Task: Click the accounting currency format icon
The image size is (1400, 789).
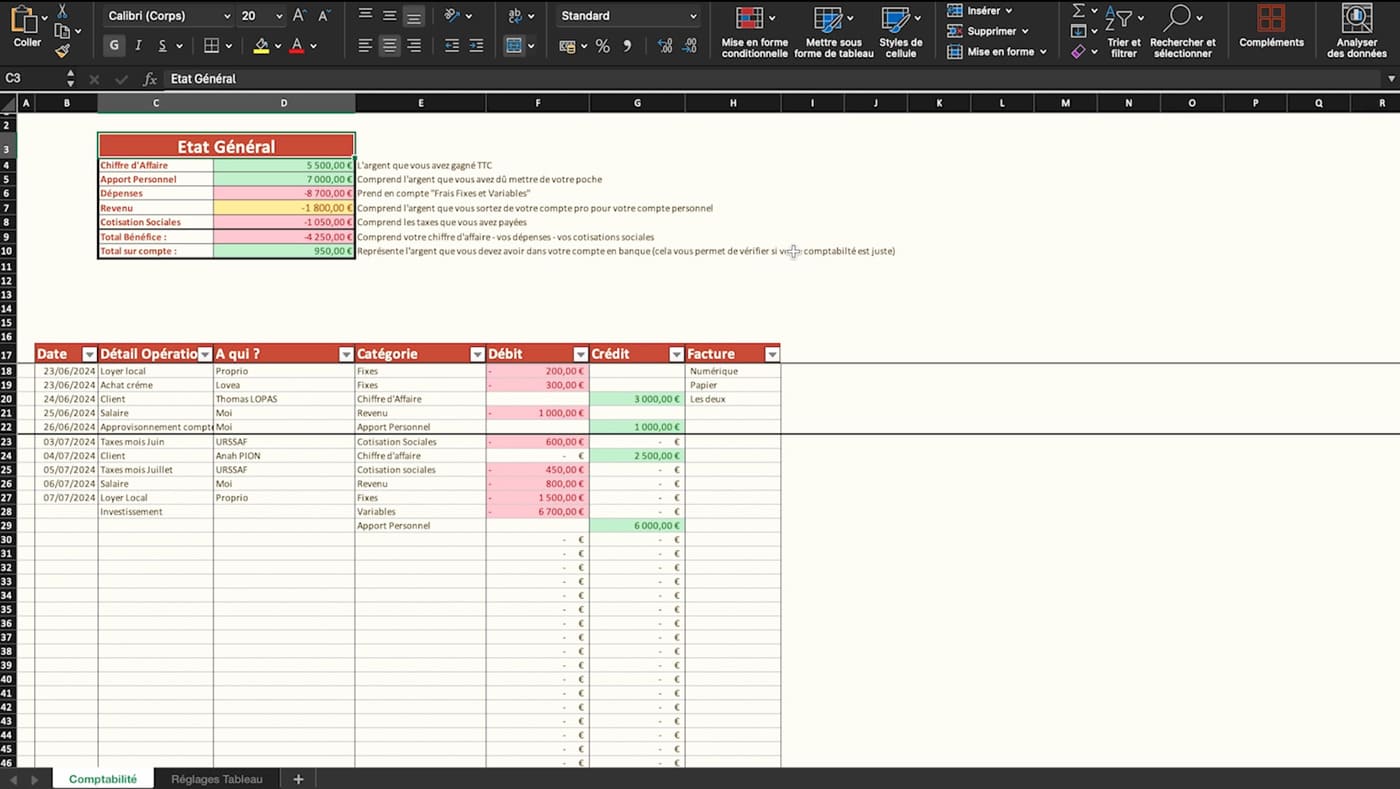Action: pyautogui.click(x=567, y=46)
